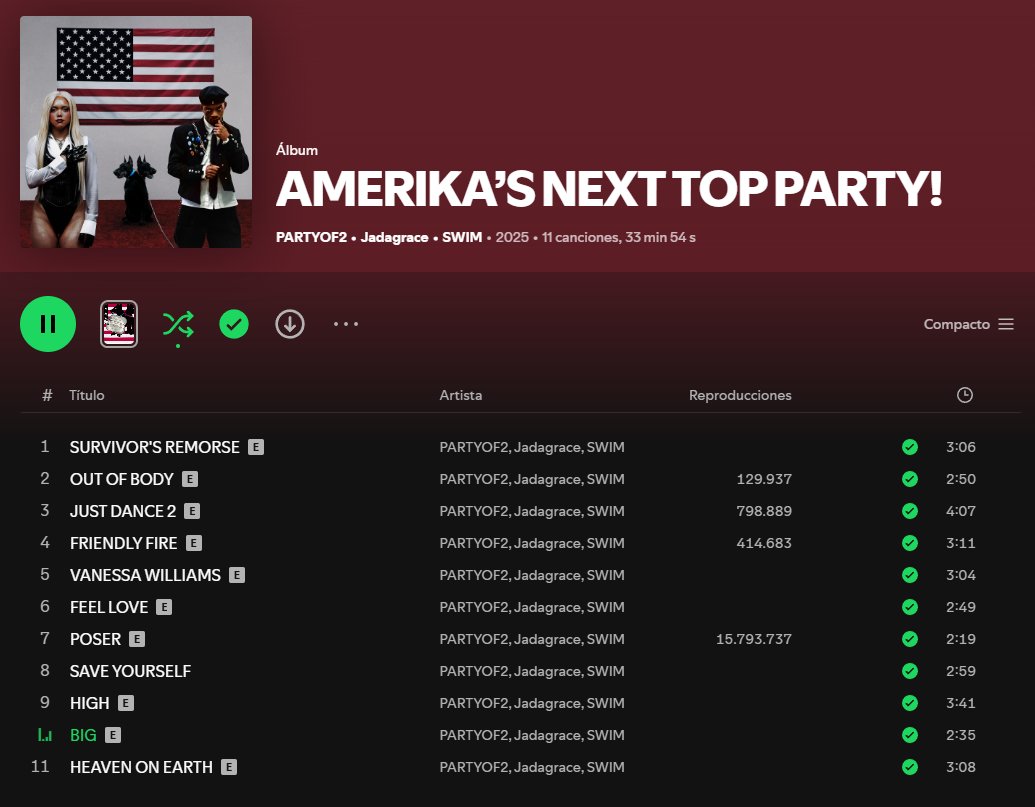Toggle saved check for VANESSA WILLIAMS
Screen dimensions: 1035x807
click(x=910, y=575)
